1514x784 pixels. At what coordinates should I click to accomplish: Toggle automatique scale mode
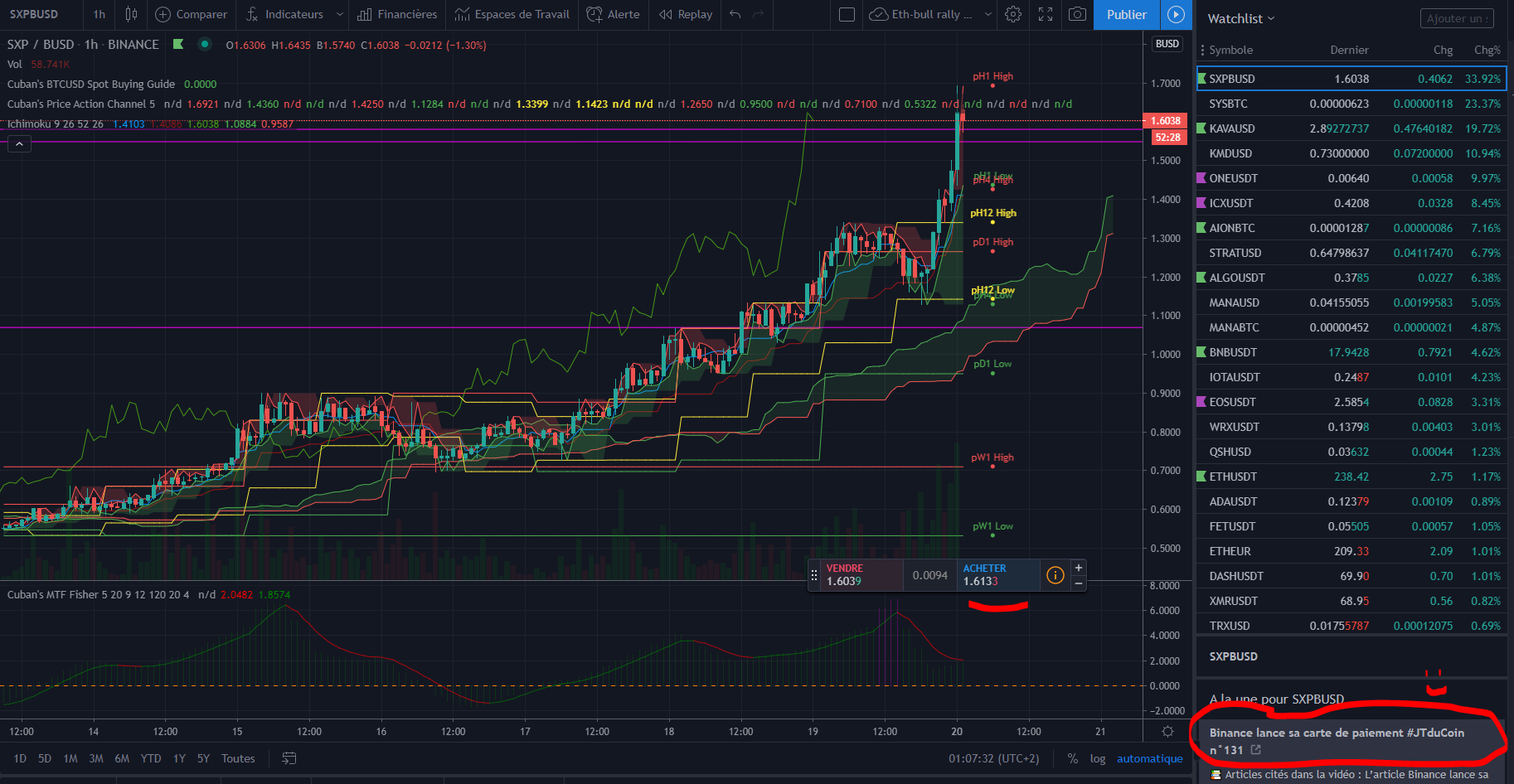click(x=1149, y=758)
